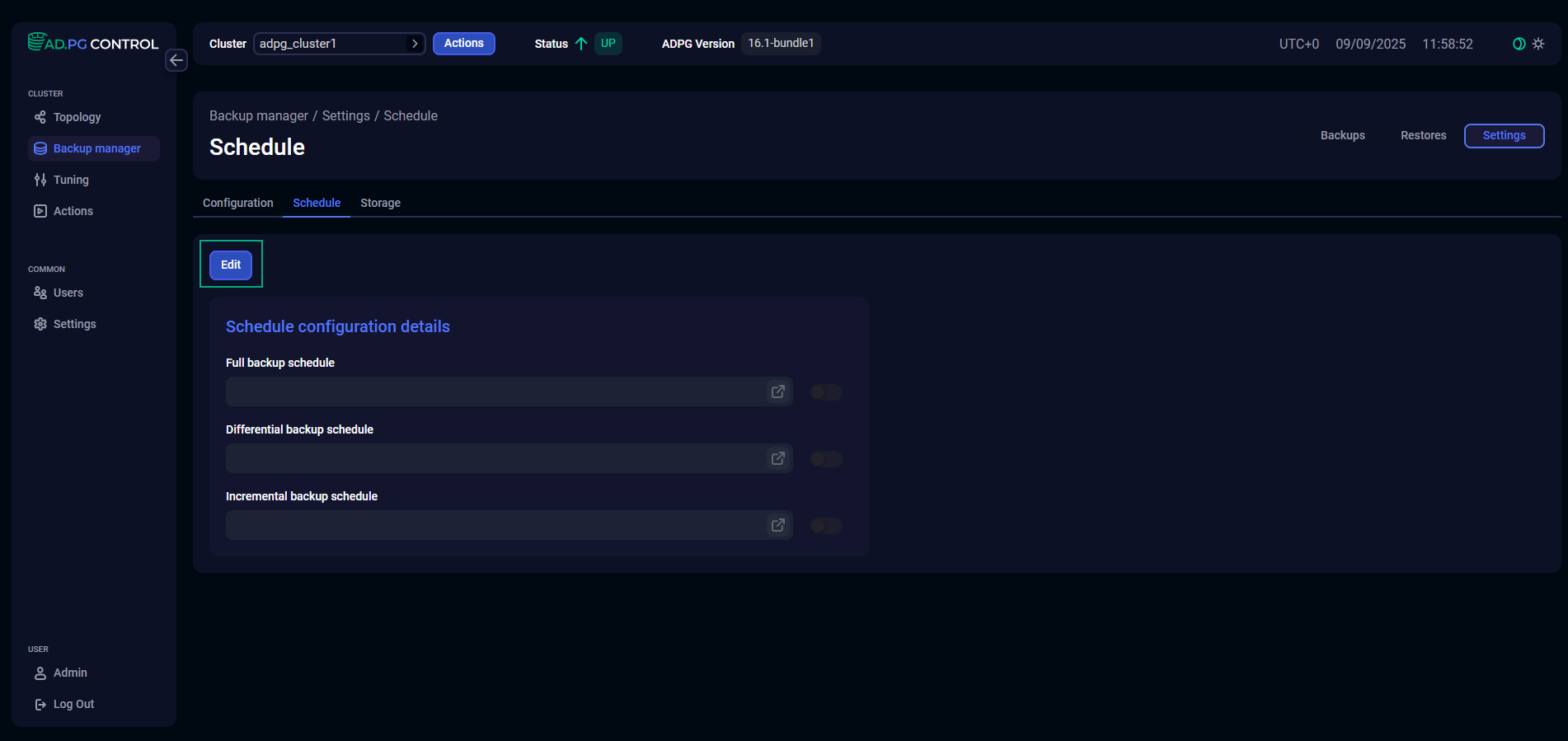Switch to the Configuration tab

pyautogui.click(x=237, y=203)
